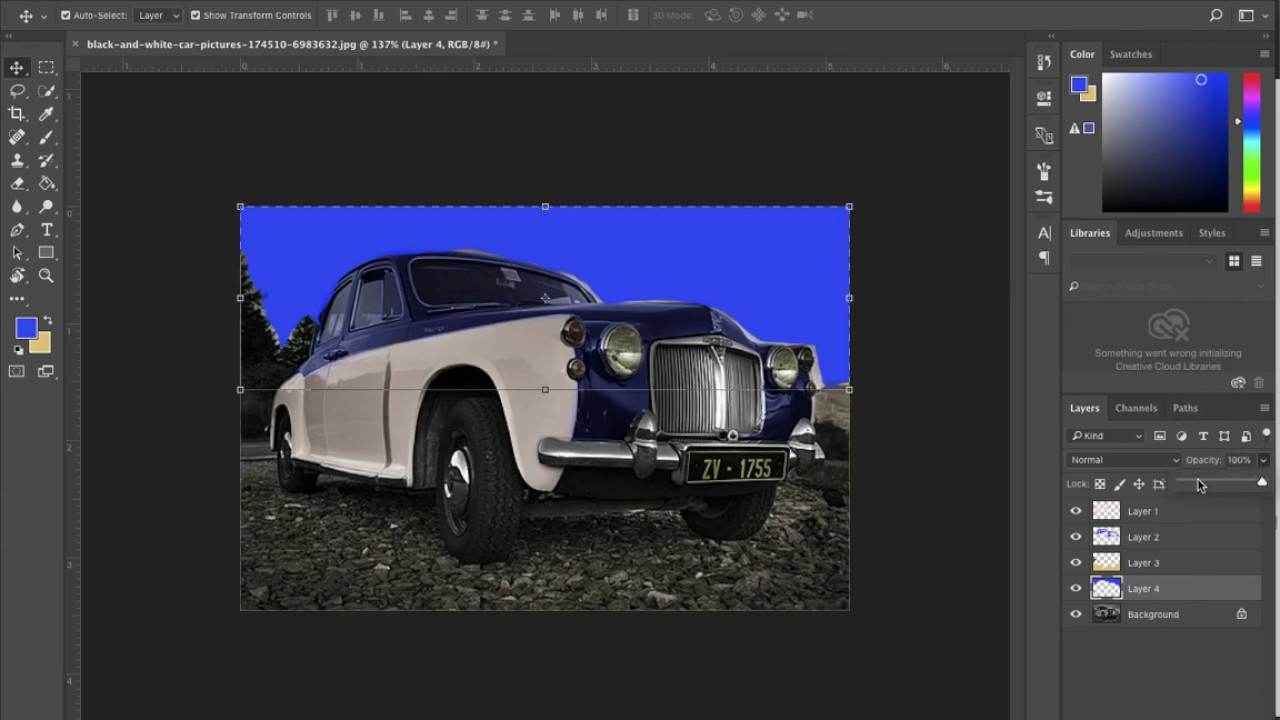This screenshot has width=1280, height=720.
Task: Hide Layer 2 using its eye icon
Action: click(1076, 537)
